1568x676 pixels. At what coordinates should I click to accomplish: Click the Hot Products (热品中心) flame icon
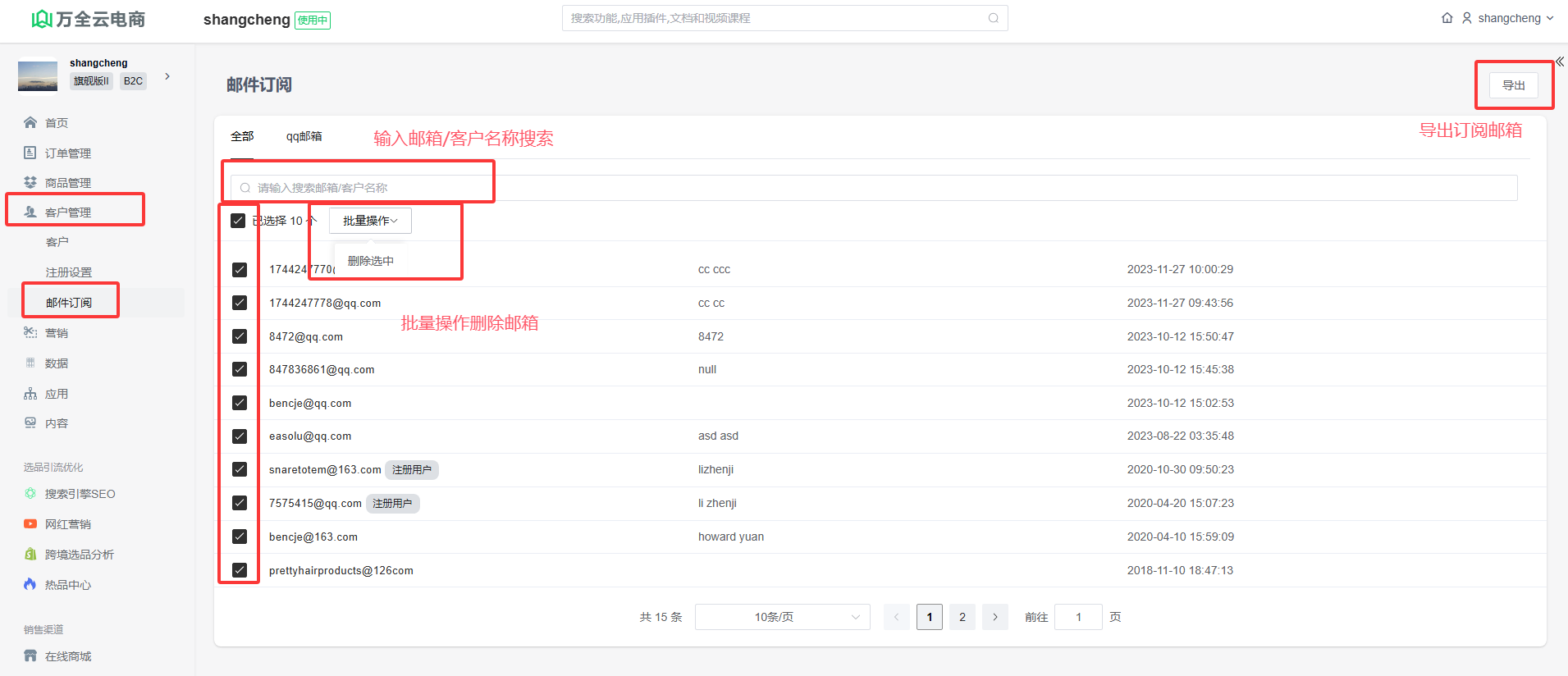coord(30,584)
